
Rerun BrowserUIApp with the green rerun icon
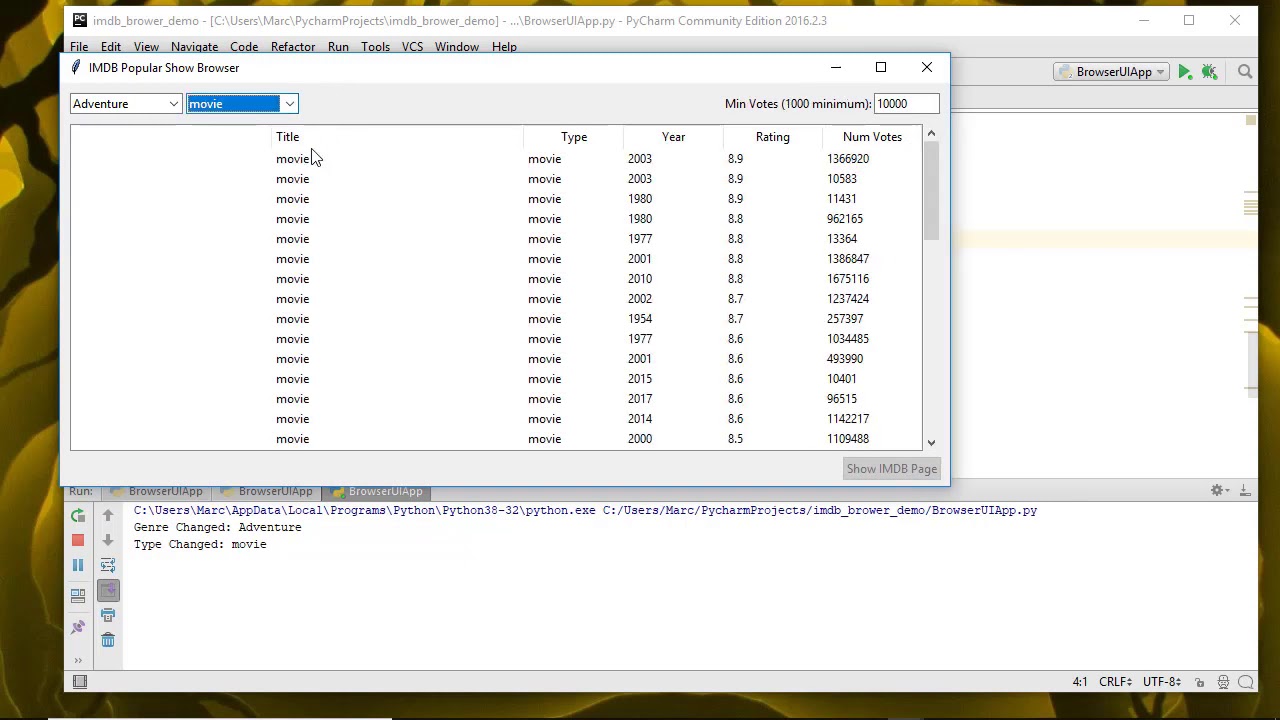(78, 516)
